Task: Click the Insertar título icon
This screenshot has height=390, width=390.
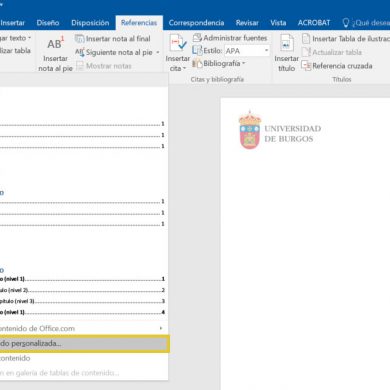Action: click(x=286, y=43)
